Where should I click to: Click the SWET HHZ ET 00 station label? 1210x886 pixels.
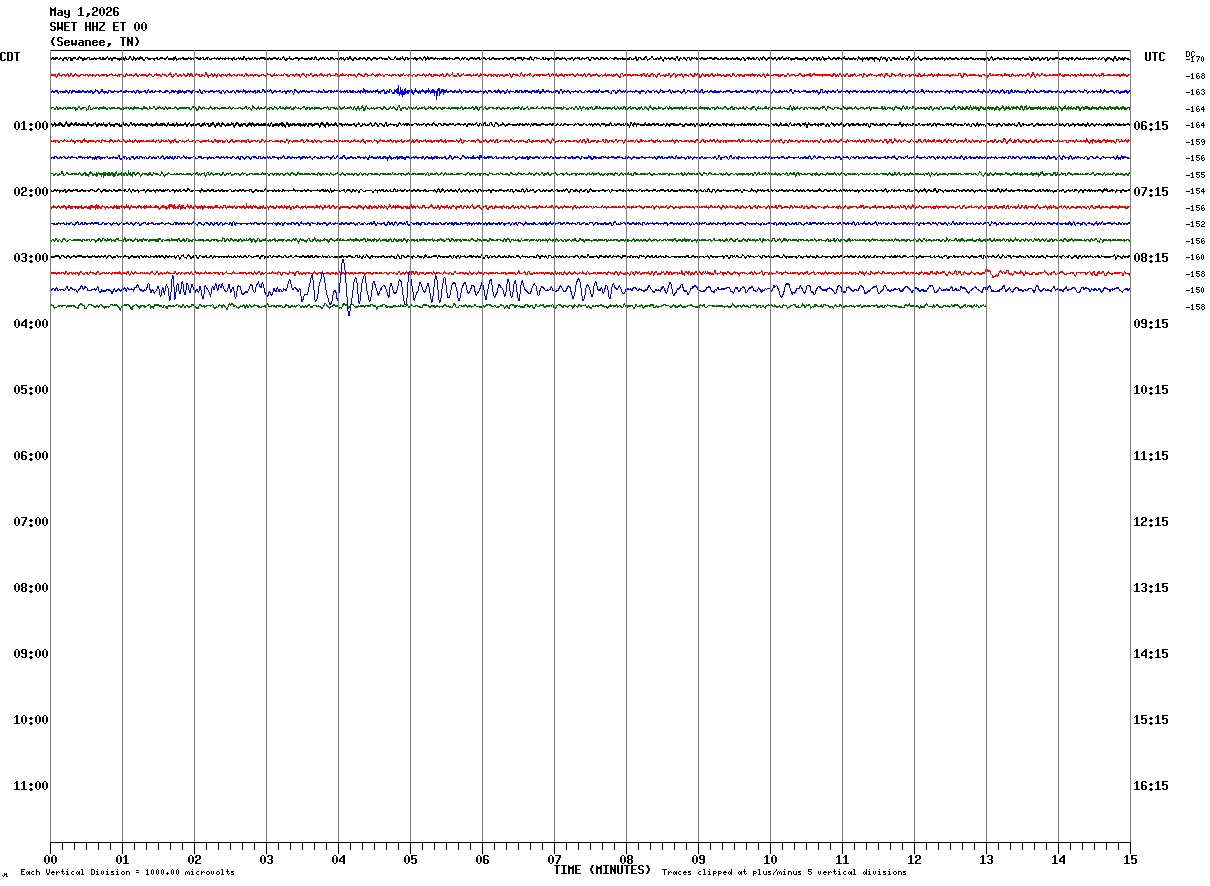tap(98, 27)
